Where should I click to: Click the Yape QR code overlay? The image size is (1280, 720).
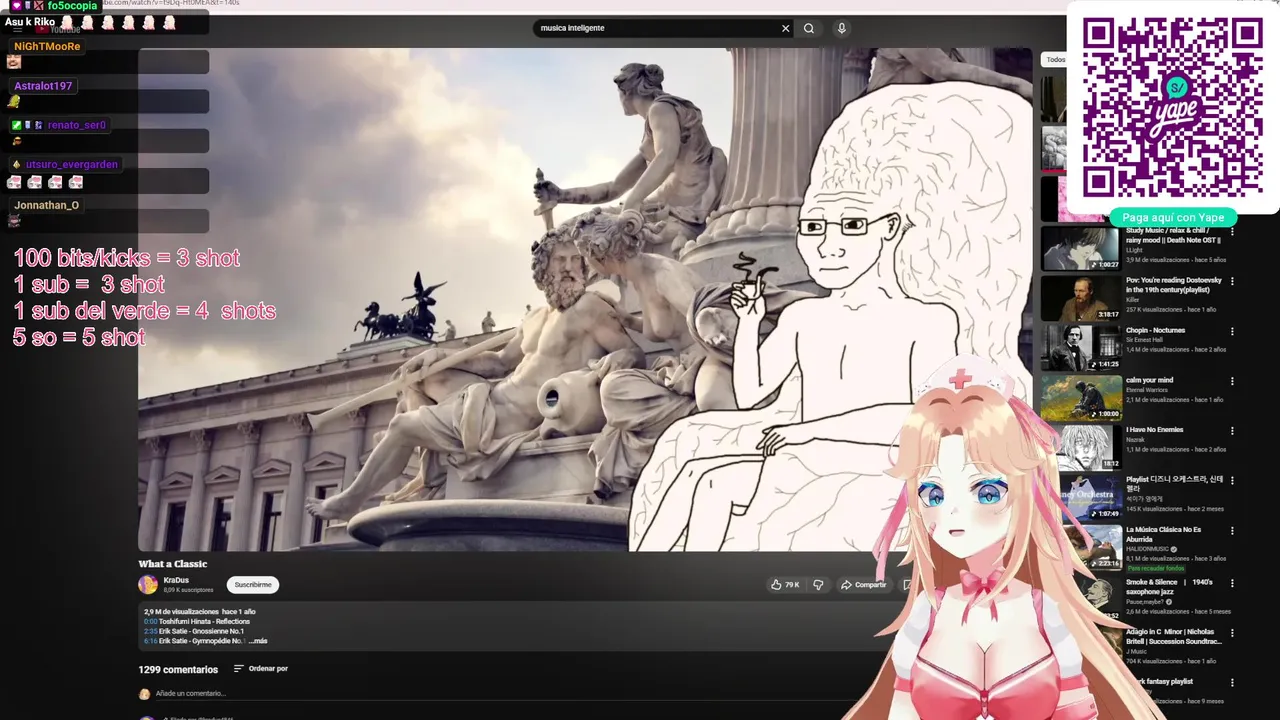pos(1173,106)
